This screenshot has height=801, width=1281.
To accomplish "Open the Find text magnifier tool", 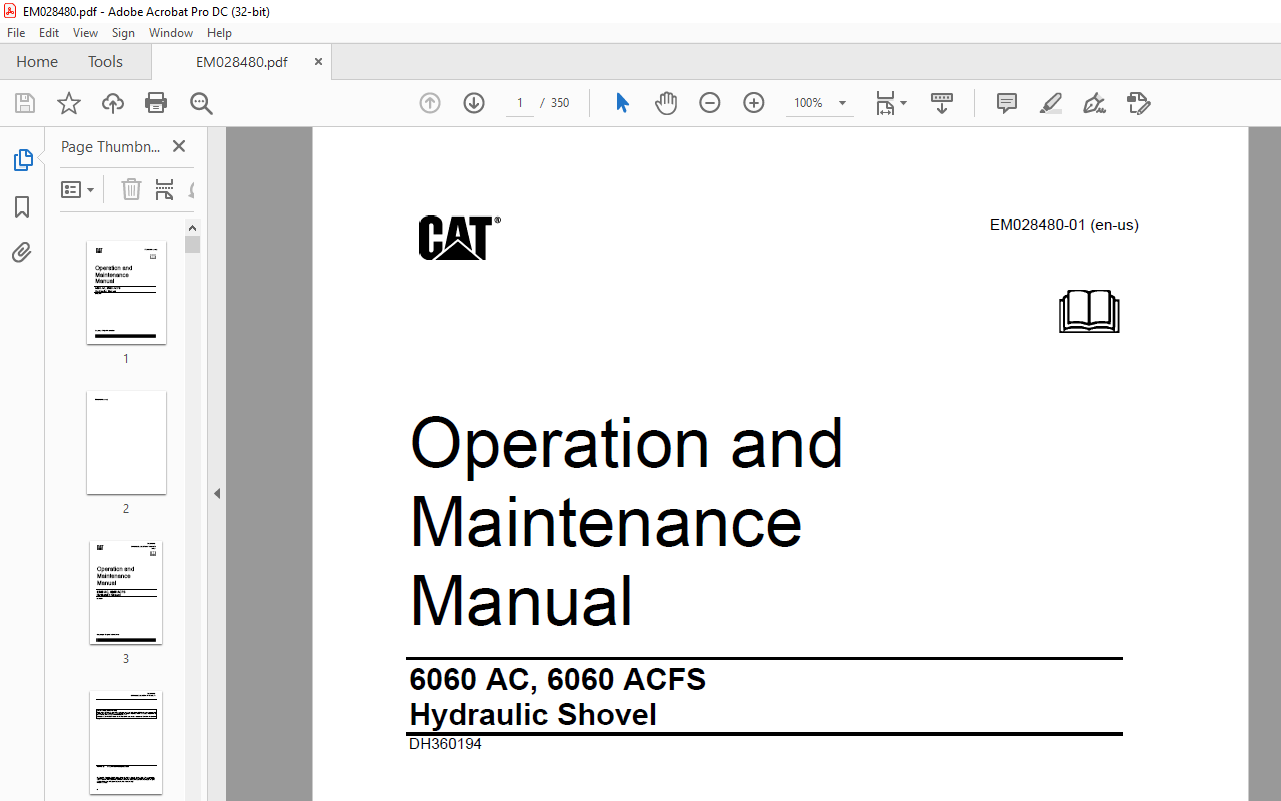I will click(201, 103).
